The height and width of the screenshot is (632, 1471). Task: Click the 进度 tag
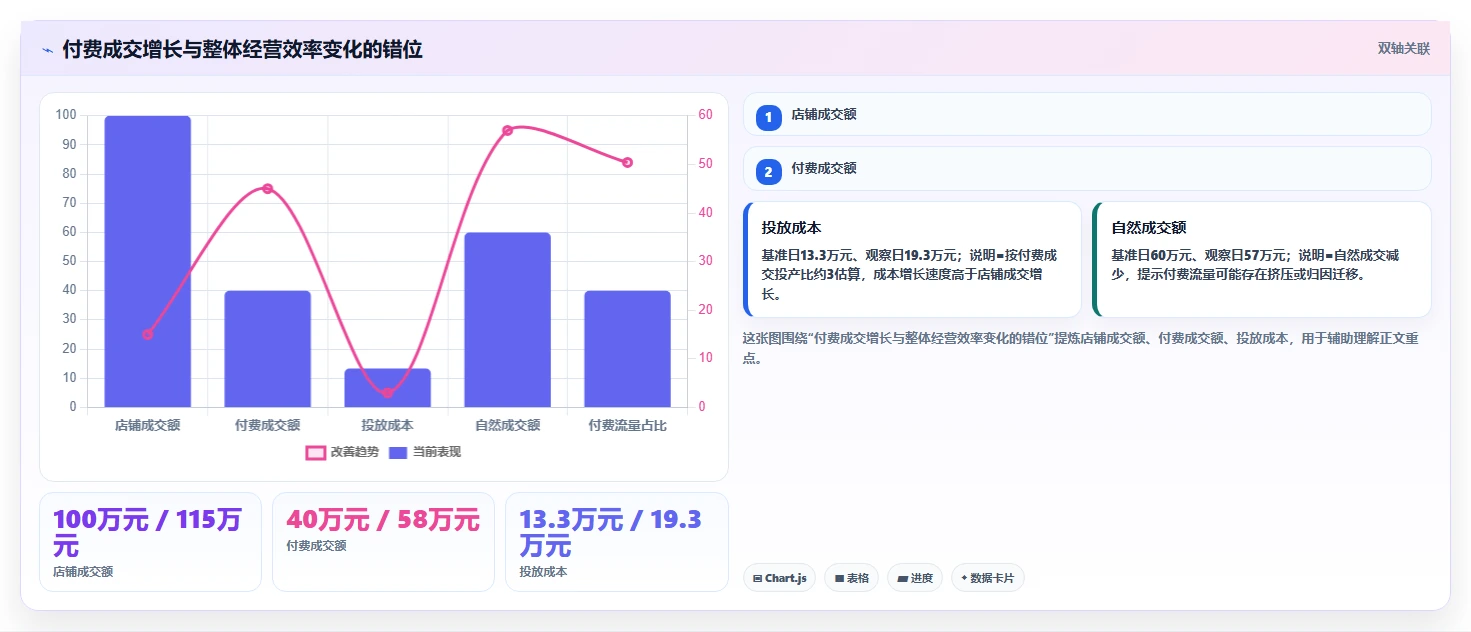pos(914,578)
